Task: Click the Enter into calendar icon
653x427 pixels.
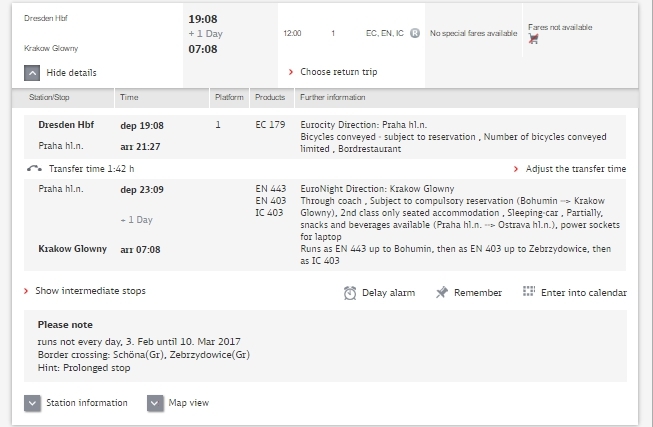Action: click(529, 291)
